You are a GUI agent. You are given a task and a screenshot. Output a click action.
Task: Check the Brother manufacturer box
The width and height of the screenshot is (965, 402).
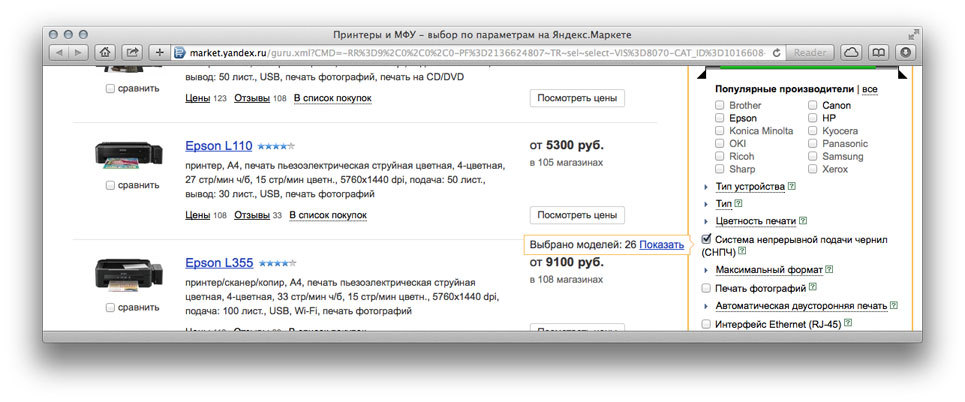tap(719, 105)
